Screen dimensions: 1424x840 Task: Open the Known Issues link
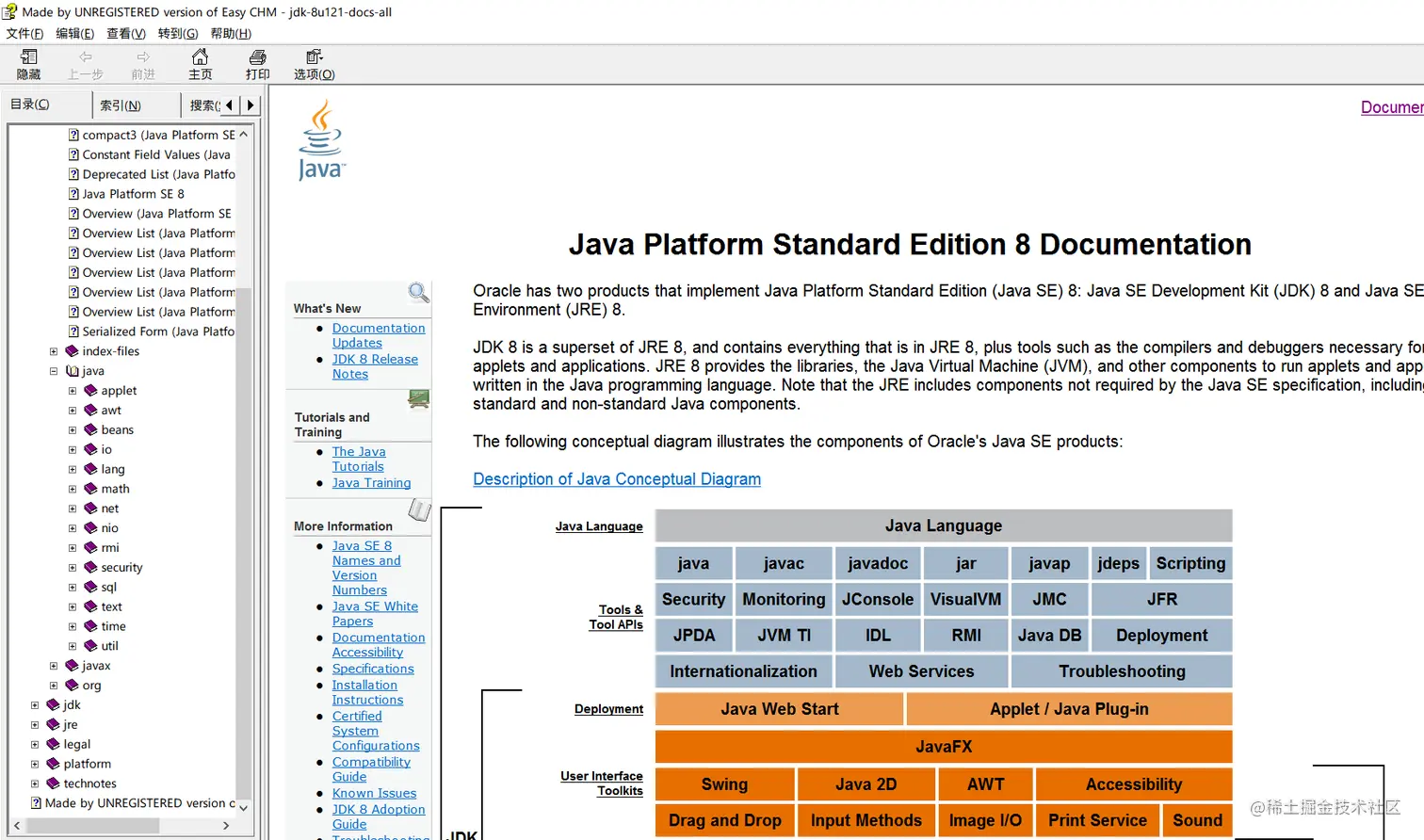(374, 793)
